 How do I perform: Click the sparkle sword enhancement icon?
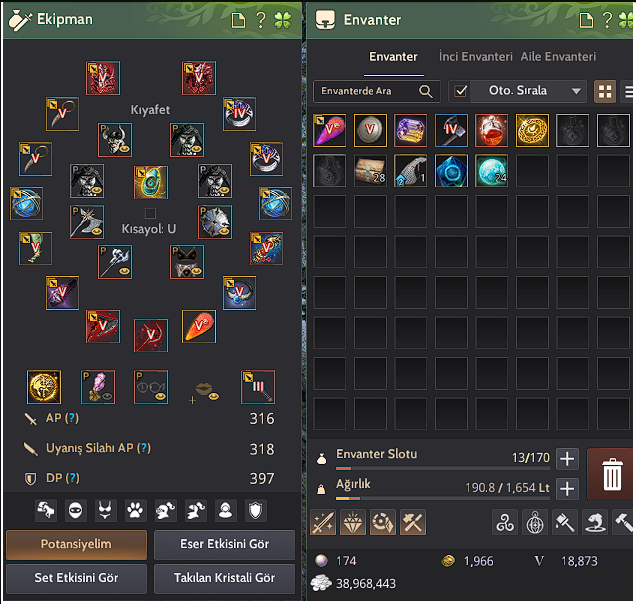[323, 522]
